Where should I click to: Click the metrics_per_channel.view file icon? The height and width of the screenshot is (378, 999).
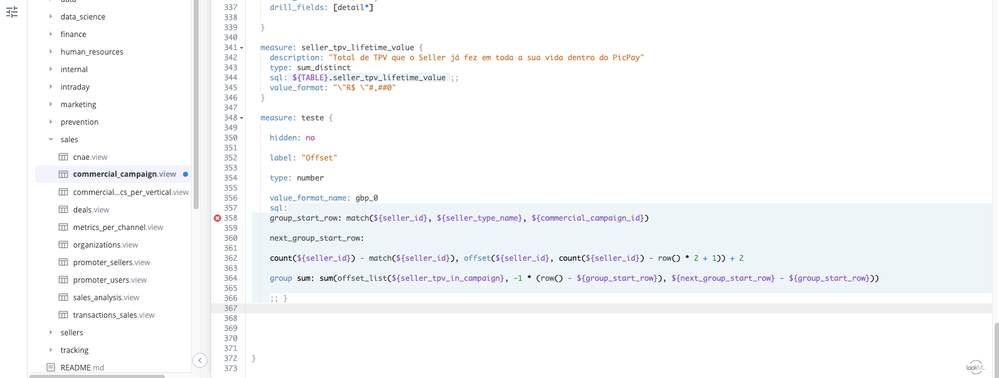point(63,227)
